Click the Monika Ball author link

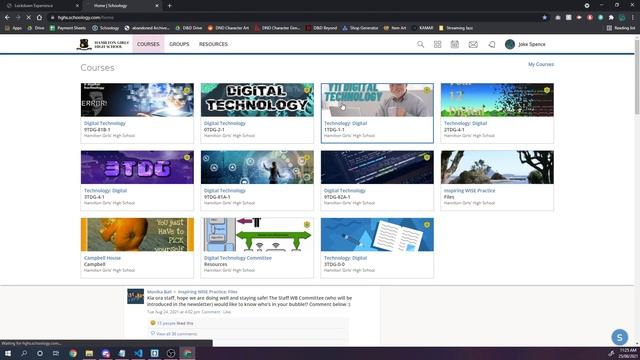[159, 292]
